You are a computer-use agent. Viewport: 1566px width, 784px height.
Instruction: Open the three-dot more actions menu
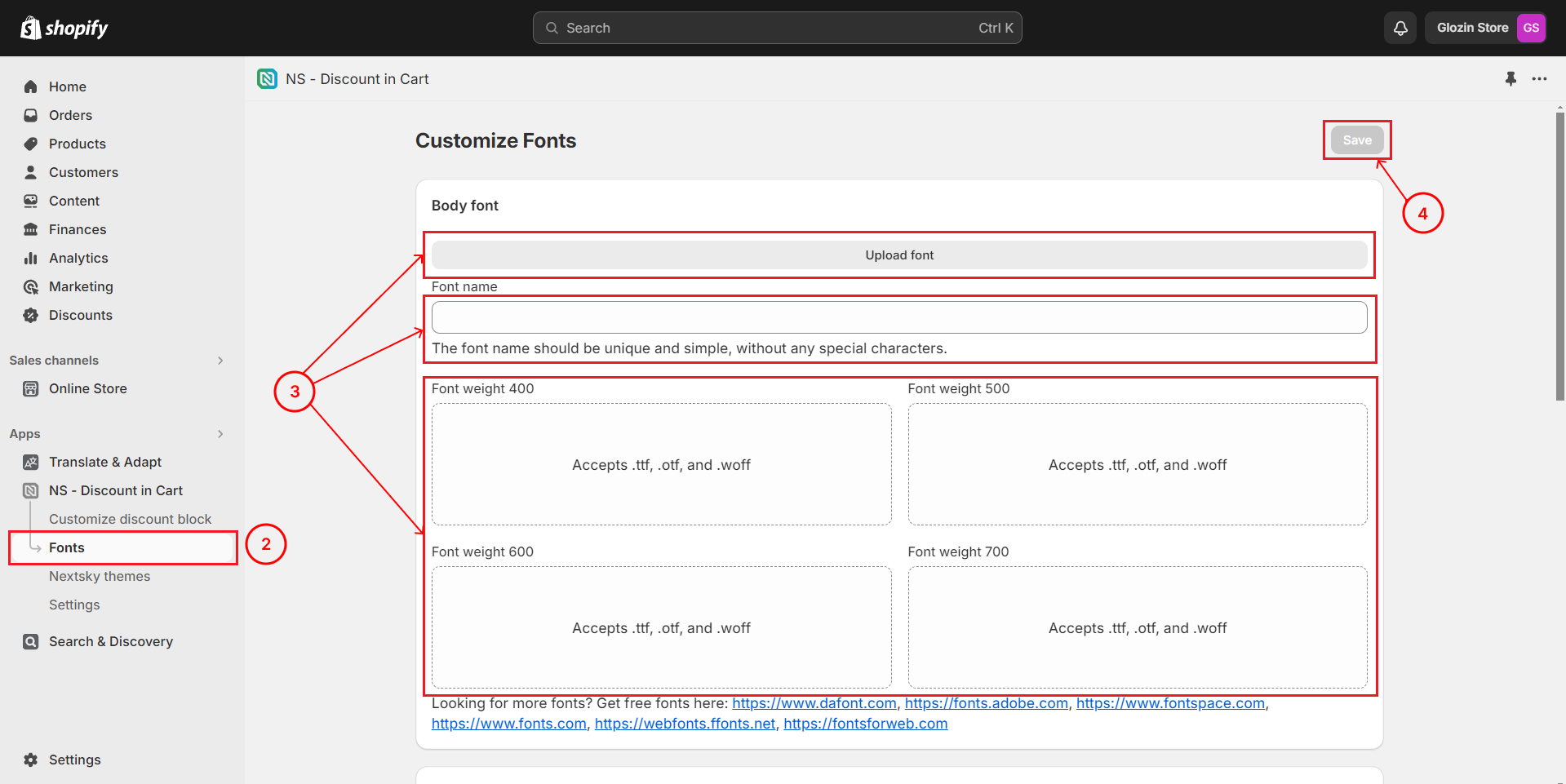1539,79
